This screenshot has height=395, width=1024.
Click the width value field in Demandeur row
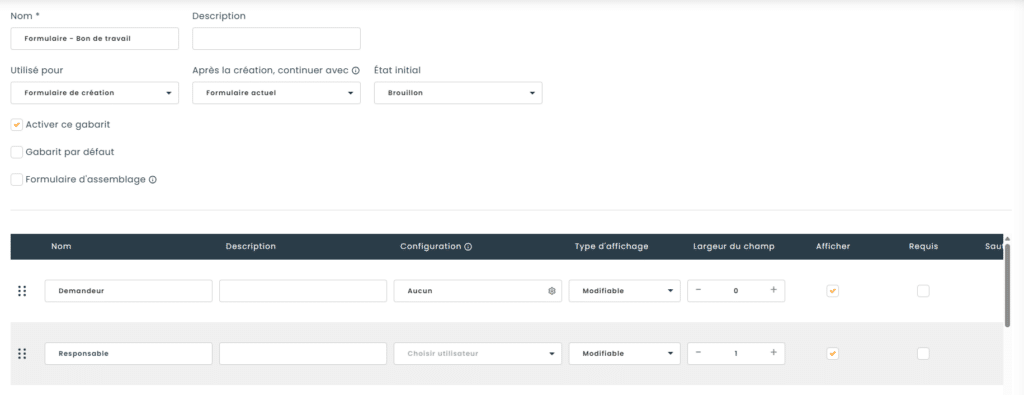coord(736,291)
